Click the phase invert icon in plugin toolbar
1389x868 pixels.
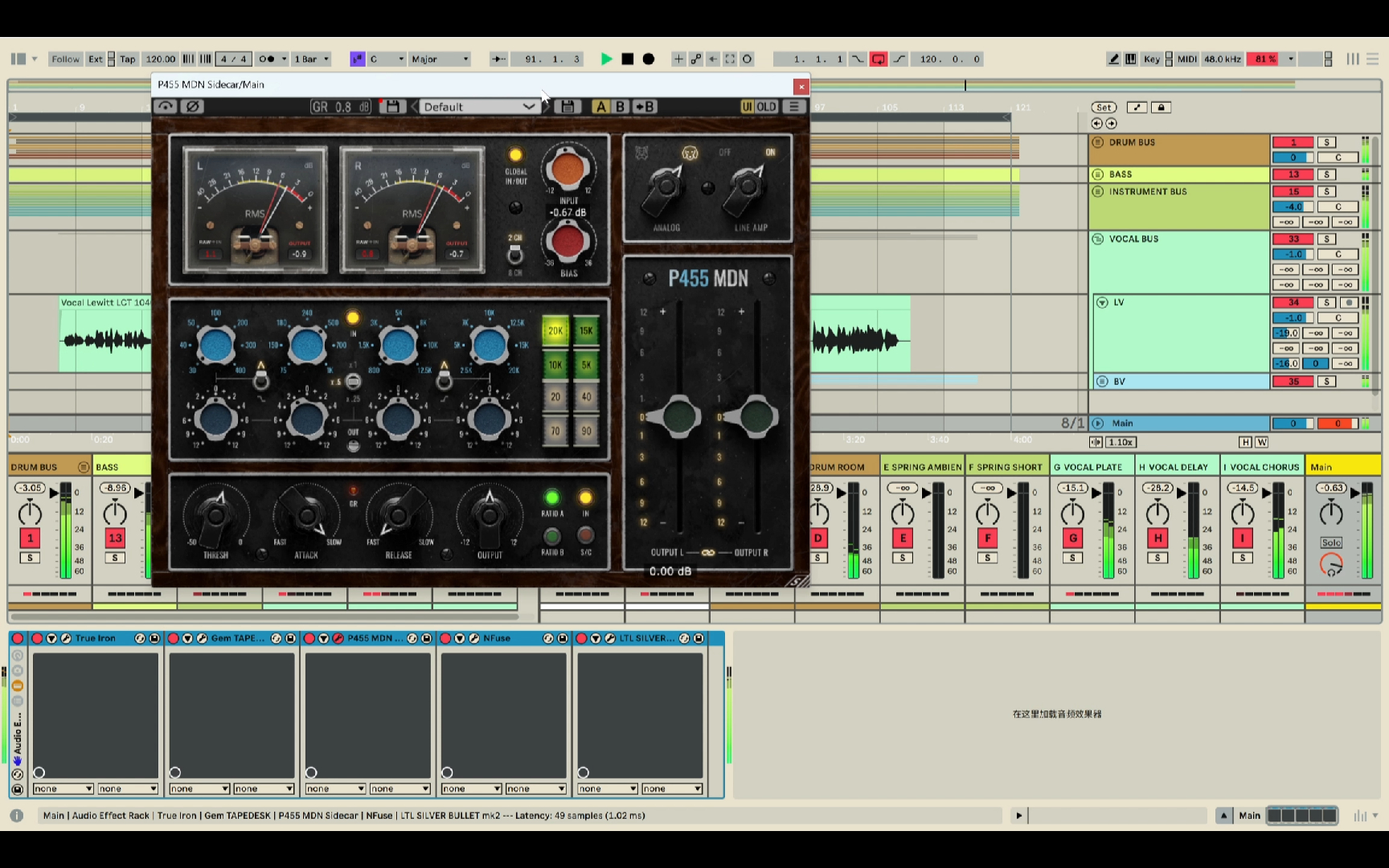(192, 106)
